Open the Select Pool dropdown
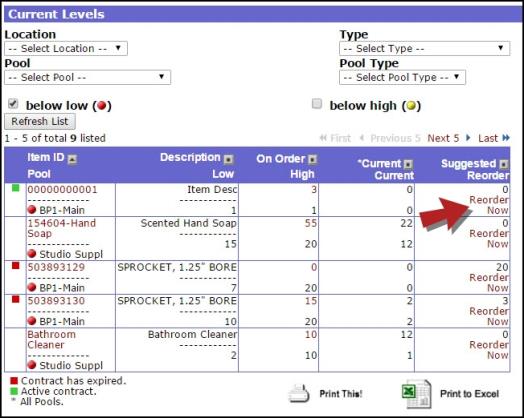Screen dimensions: 524x418 (x=88, y=77)
